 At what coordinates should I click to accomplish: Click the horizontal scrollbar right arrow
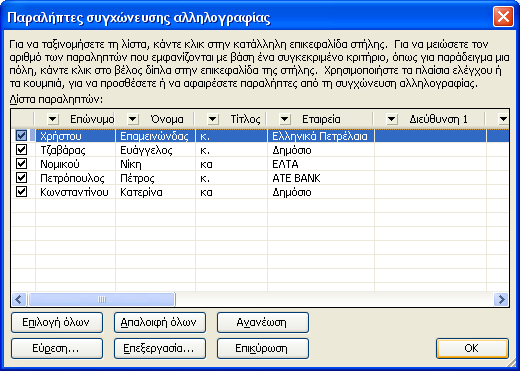pos(501,299)
